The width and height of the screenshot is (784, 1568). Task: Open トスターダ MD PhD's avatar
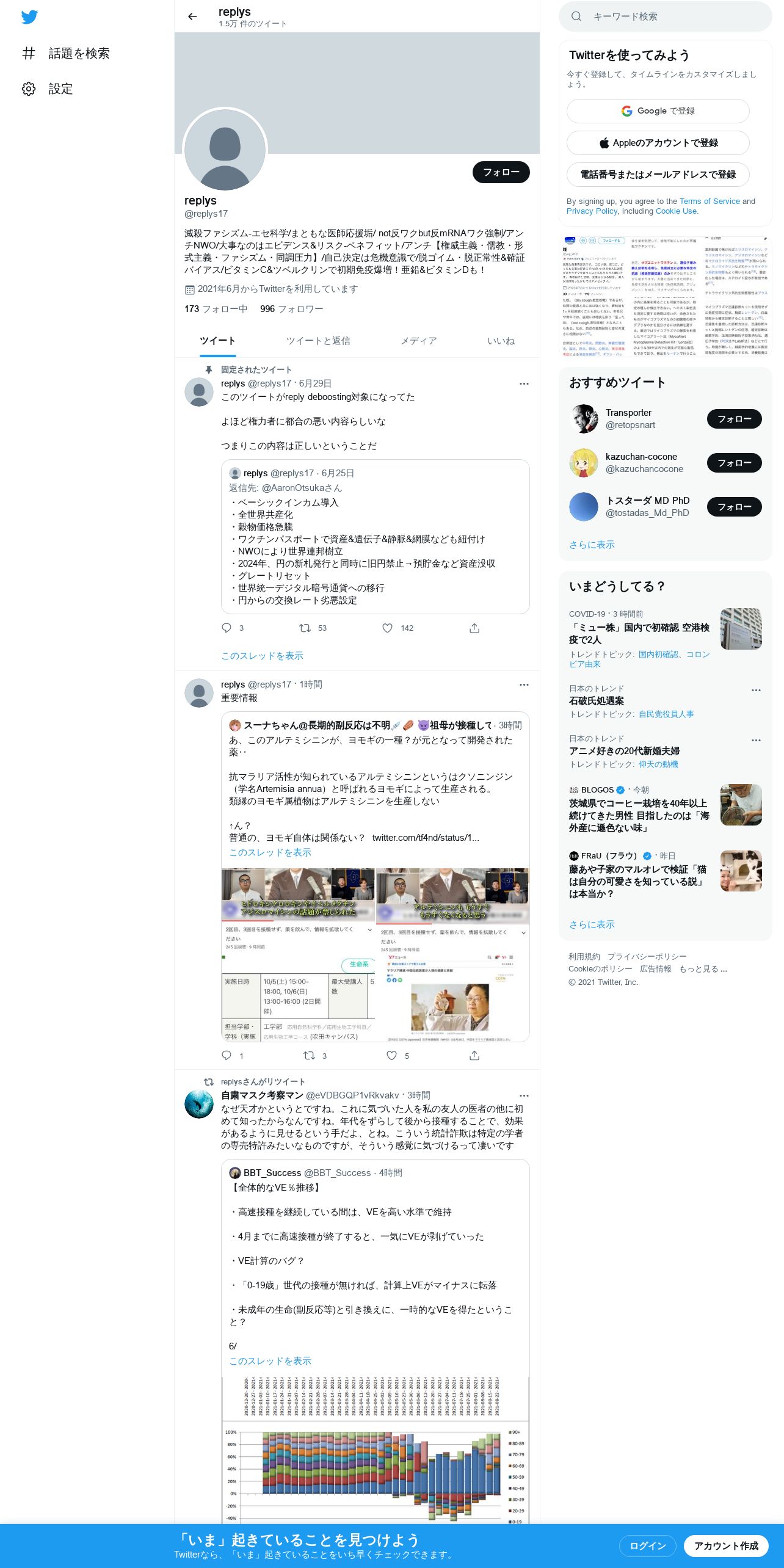pos(584,507)
